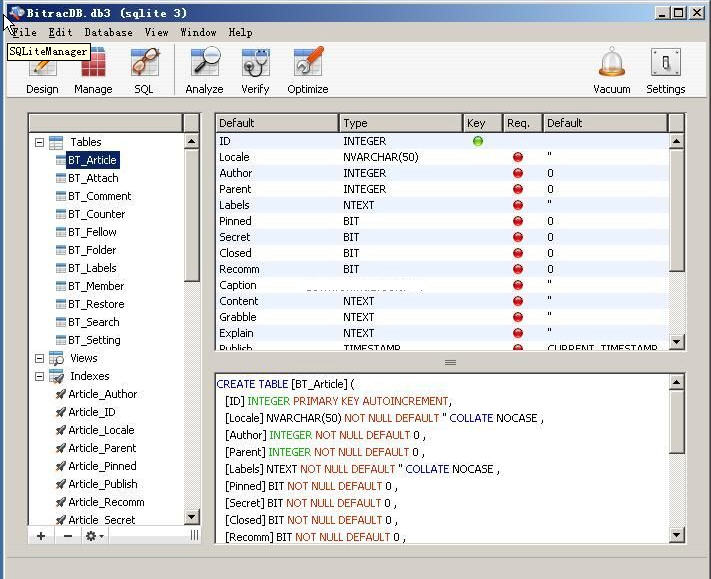Open the File menu
711x579 pixels.
coord(24,32)
